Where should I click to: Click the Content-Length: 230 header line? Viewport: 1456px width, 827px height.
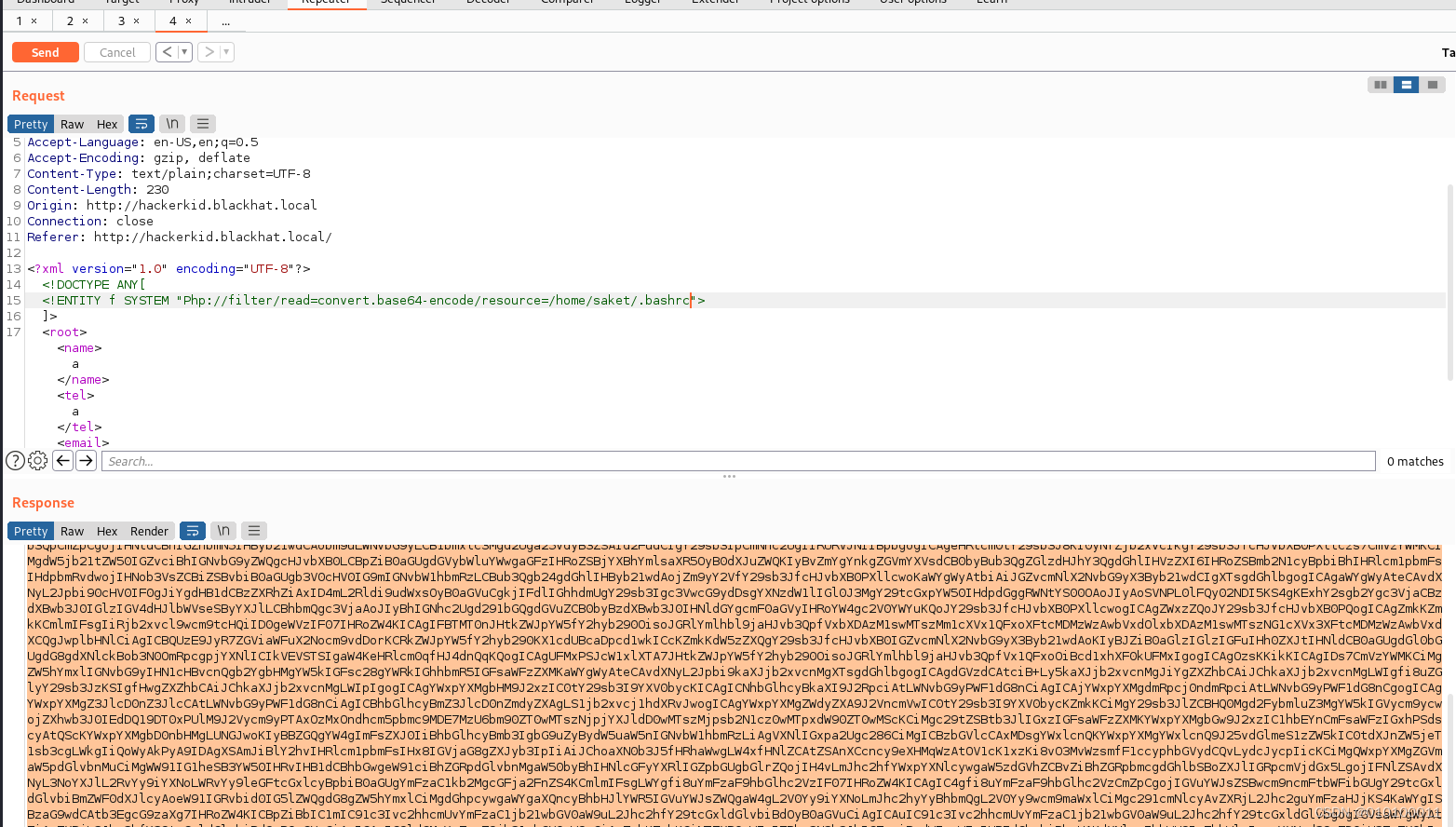(x=98, y=189)
